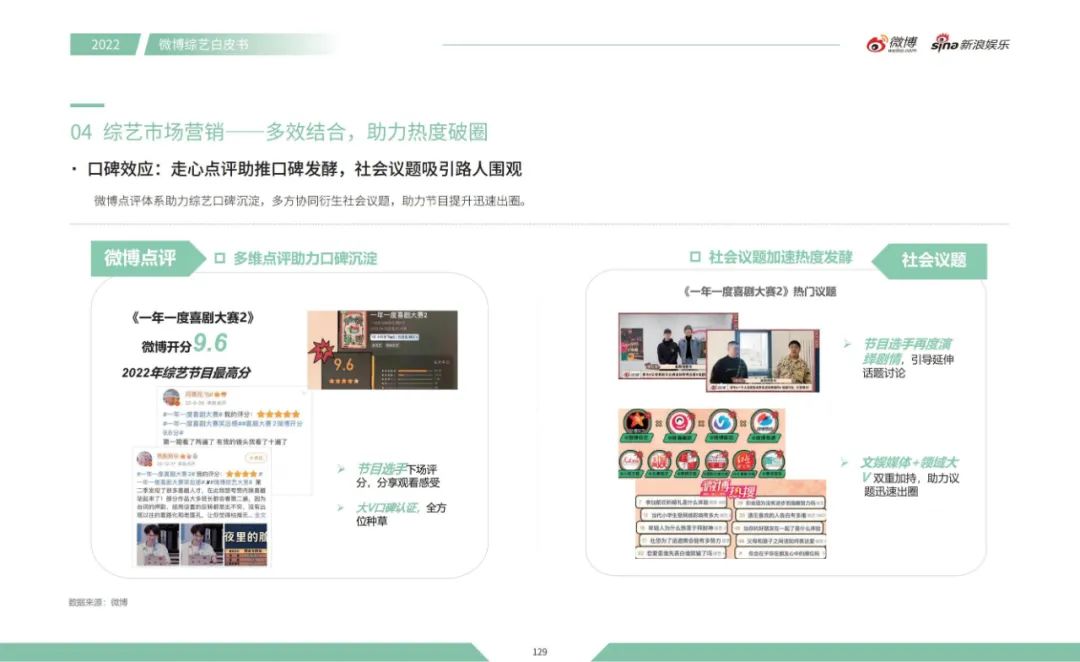Image resolution: width=1080 pixels, height=662 pixels.
Task: Click the red spiral app icon
Action: 680,421
